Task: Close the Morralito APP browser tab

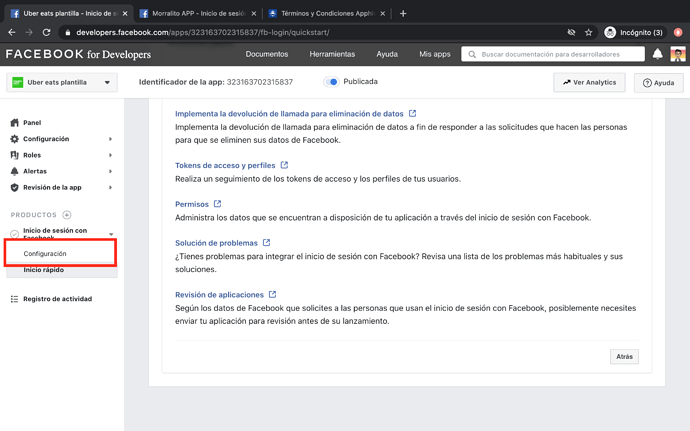Action: [254, 14]
